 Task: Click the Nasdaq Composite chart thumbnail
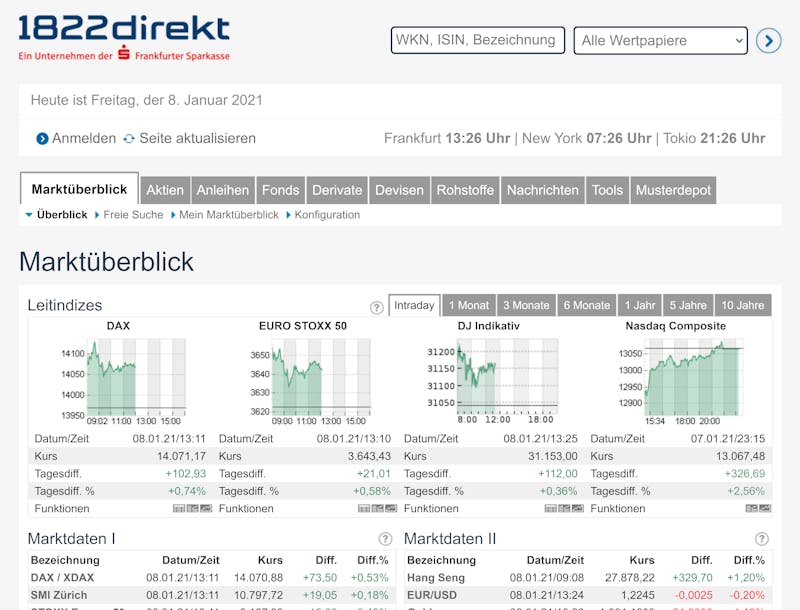pos(681,380)
